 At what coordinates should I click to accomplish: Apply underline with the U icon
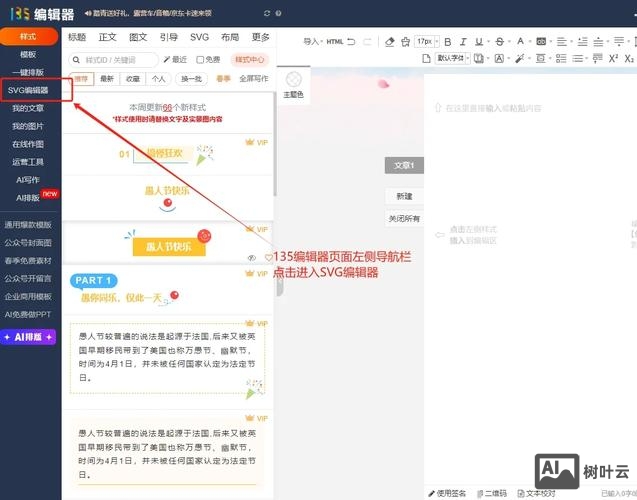tap(479, 41)
